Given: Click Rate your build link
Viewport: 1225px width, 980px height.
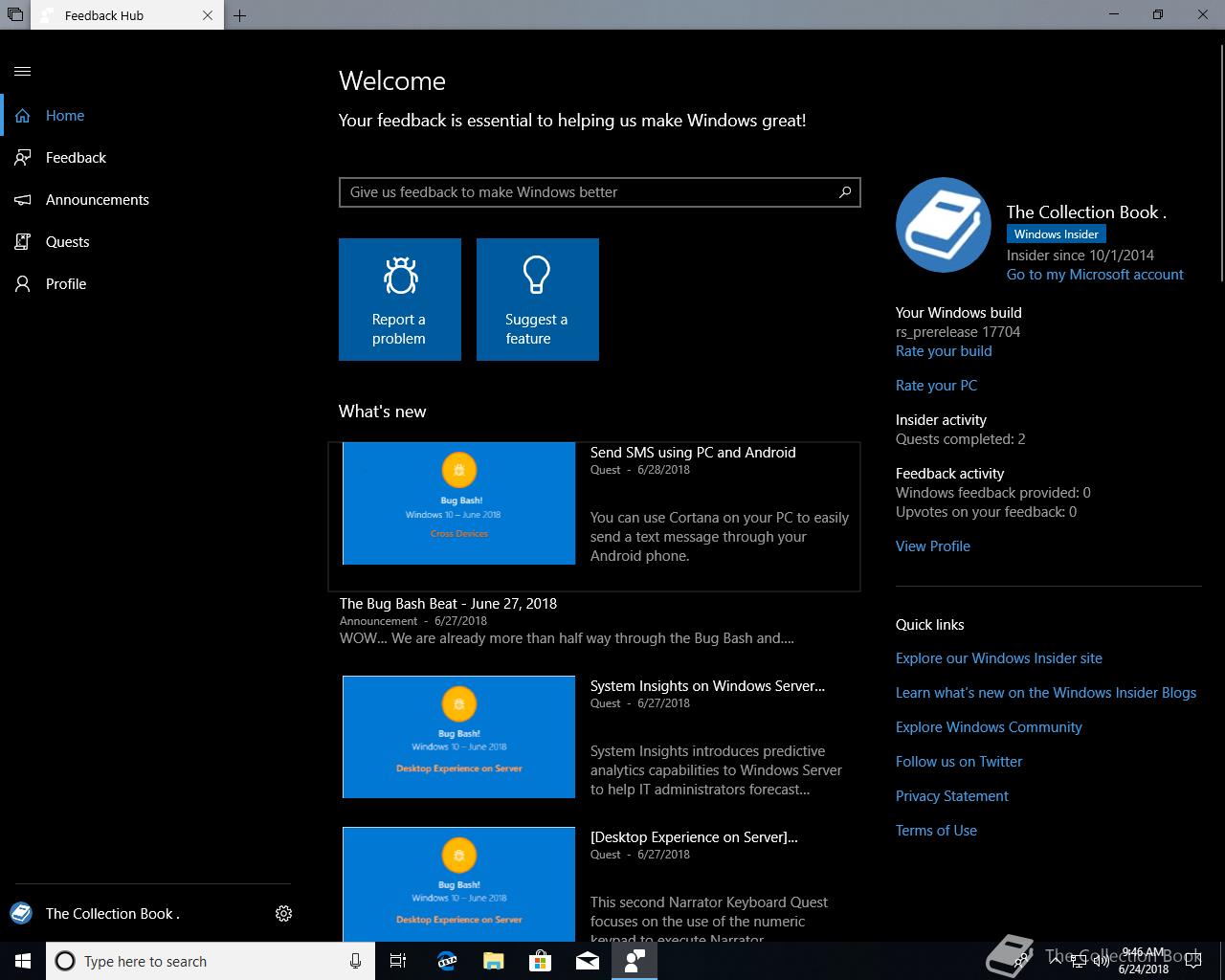Looking at the screenshot, I should click(x=944, y=351).
